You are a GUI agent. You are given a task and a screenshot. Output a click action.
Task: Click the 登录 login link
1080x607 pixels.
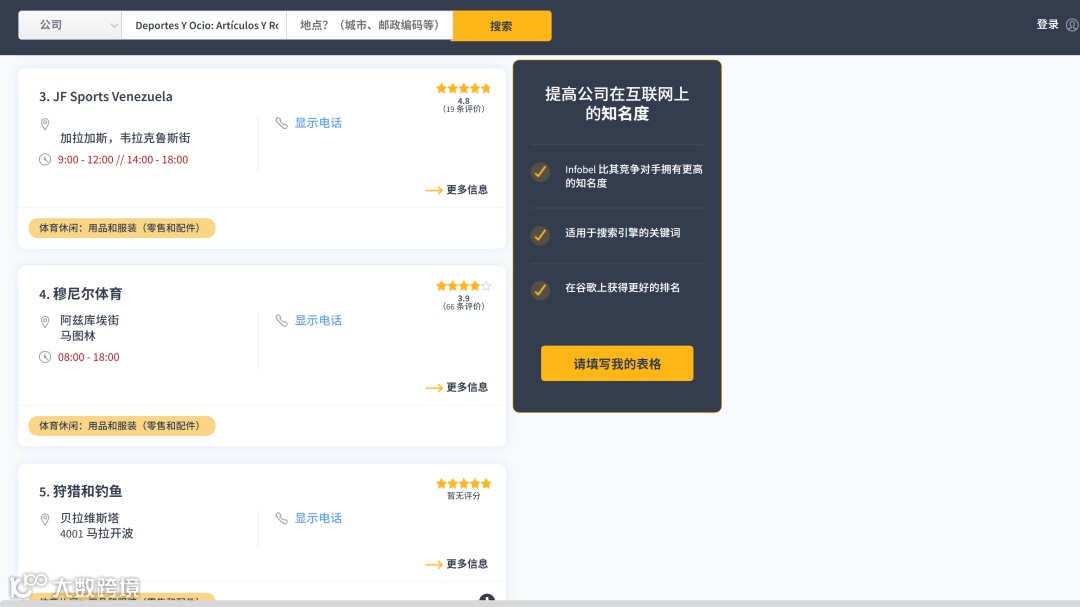pyautogui.click(x=1047, y=25)
